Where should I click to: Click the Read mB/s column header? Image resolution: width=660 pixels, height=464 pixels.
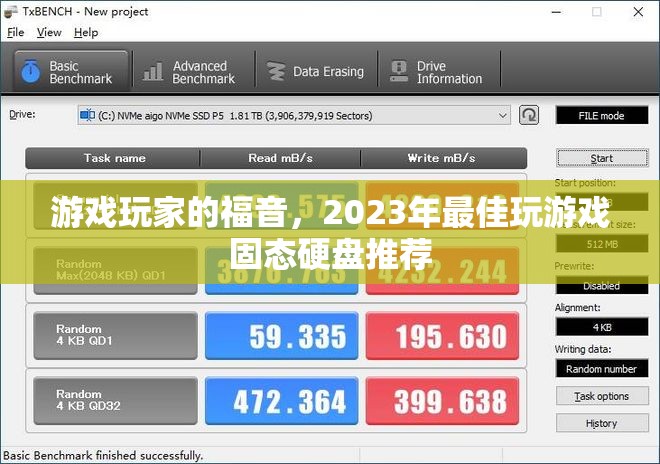point(280,158)
